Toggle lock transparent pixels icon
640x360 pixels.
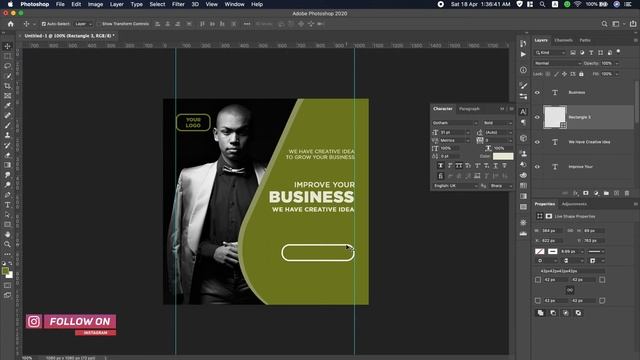click(548, 74)
